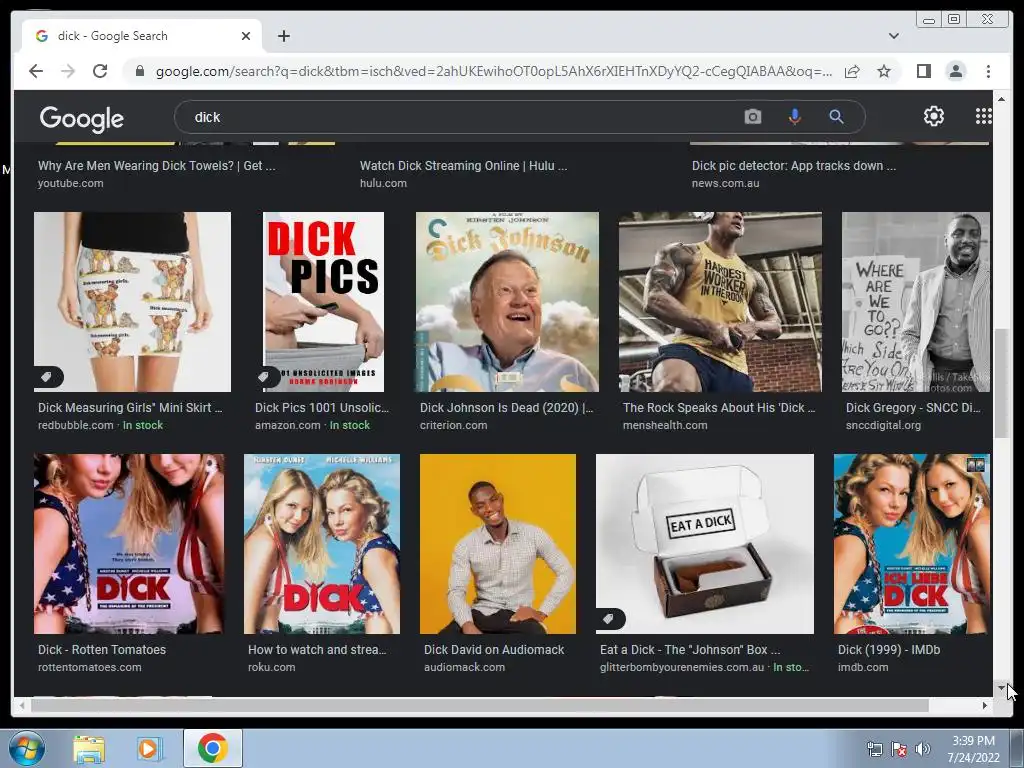Image resolution: width=1024 pixels, height=768 pixels.
Task: Click the horizontal scrollbar left arrow
Action: tap(22, 705)
